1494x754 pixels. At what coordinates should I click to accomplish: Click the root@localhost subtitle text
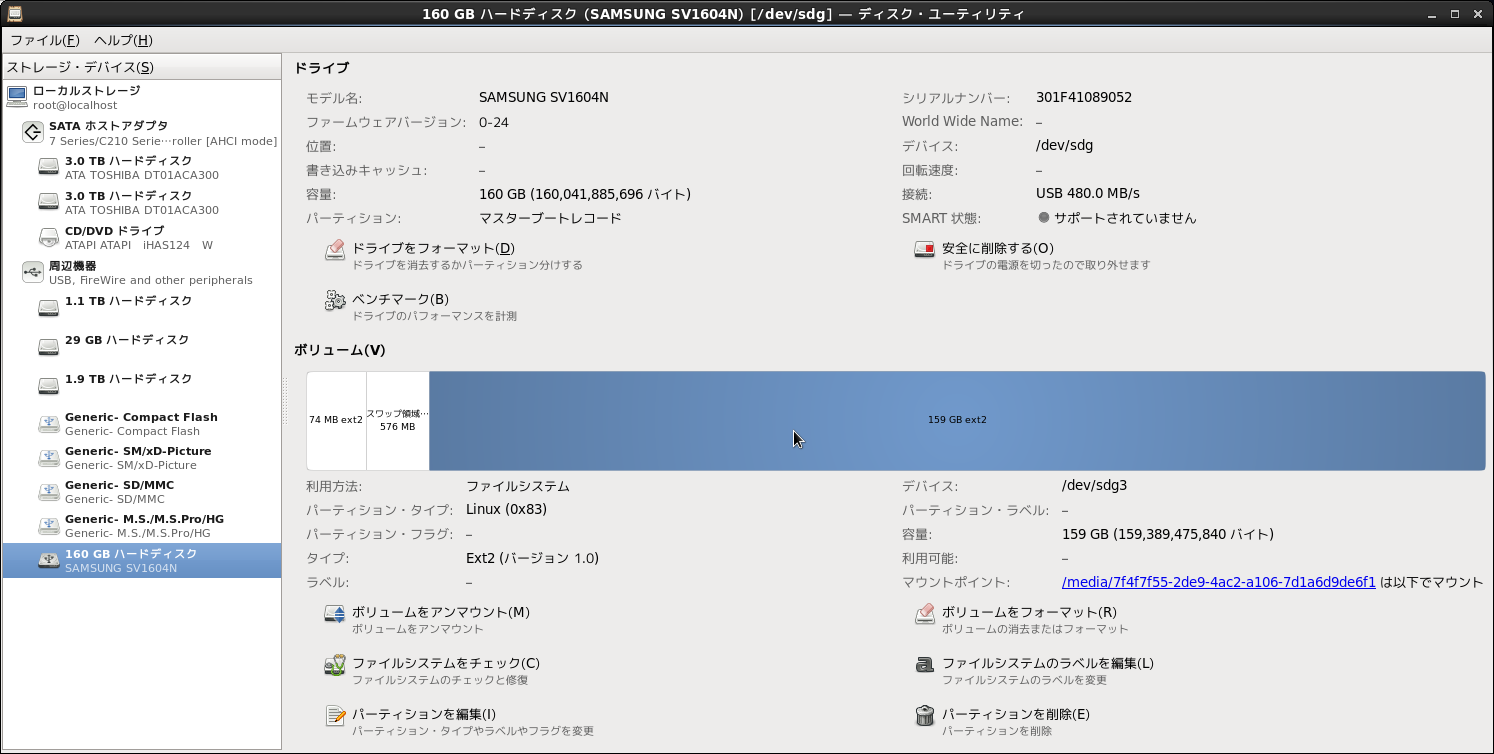(x=75, y=105)
